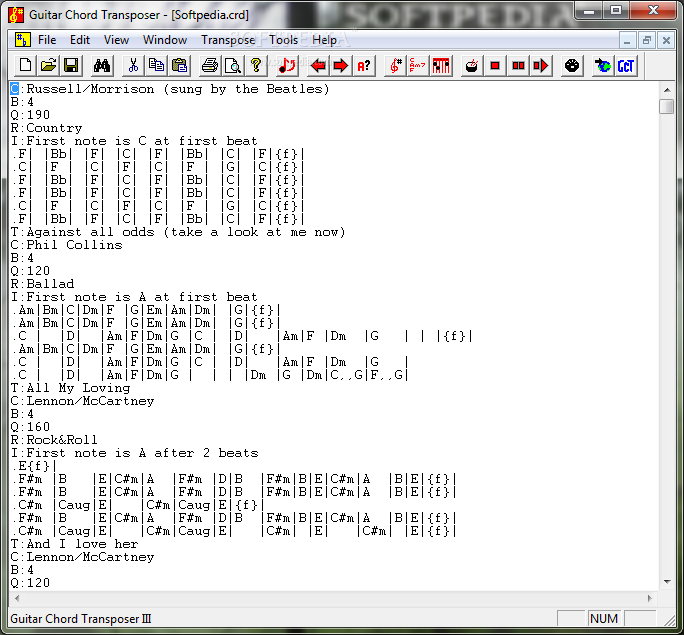This screenshot has height=635, width=684.
Task: Click the line "R:Country"
Action: coord(46,128)
